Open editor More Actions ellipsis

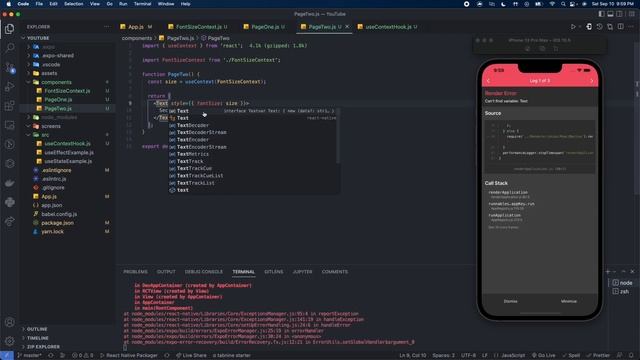631,27
